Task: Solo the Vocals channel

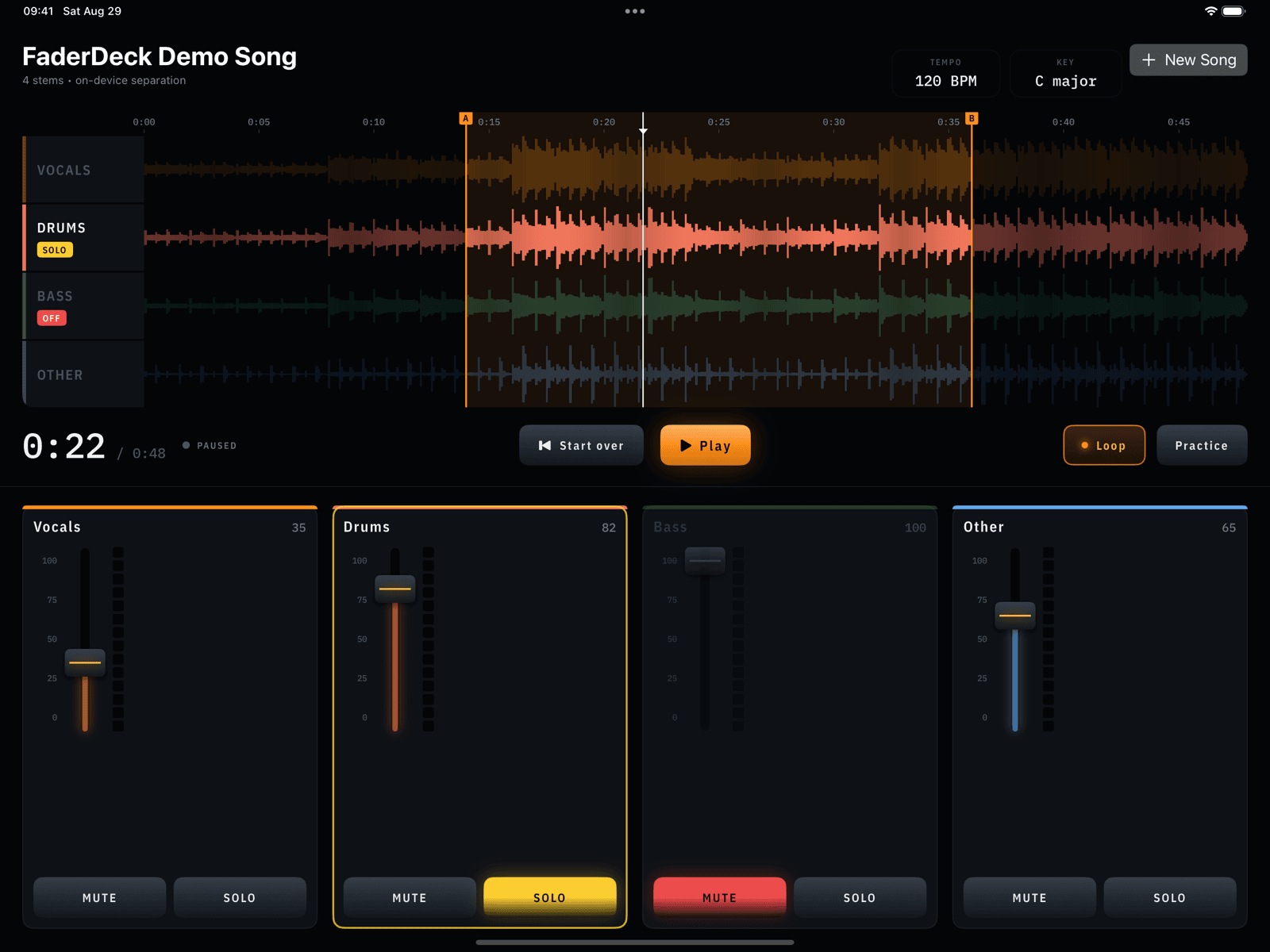Action: click(239, 897)
